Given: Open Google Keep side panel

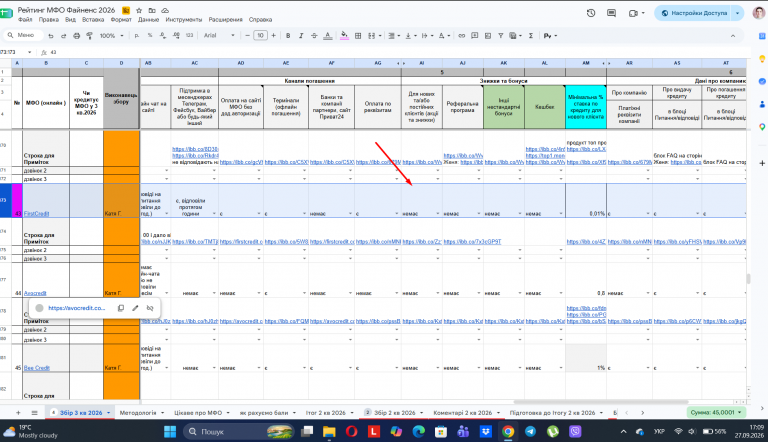Looking at the screenshot, I should click(762, 59).
